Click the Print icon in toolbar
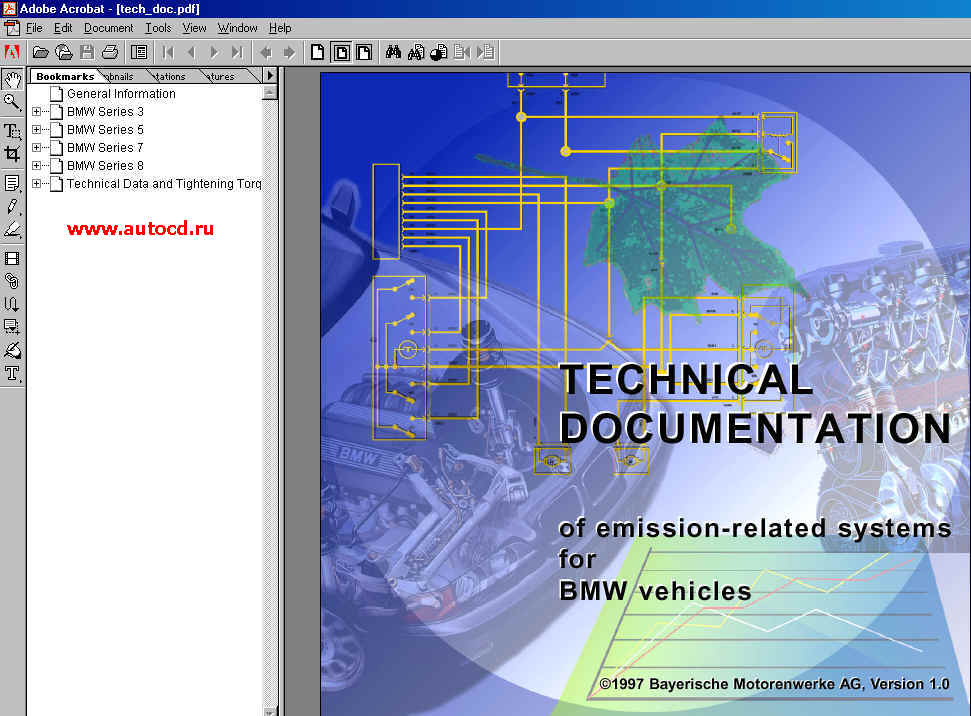 pyautogui.click(x=110, y=52)
